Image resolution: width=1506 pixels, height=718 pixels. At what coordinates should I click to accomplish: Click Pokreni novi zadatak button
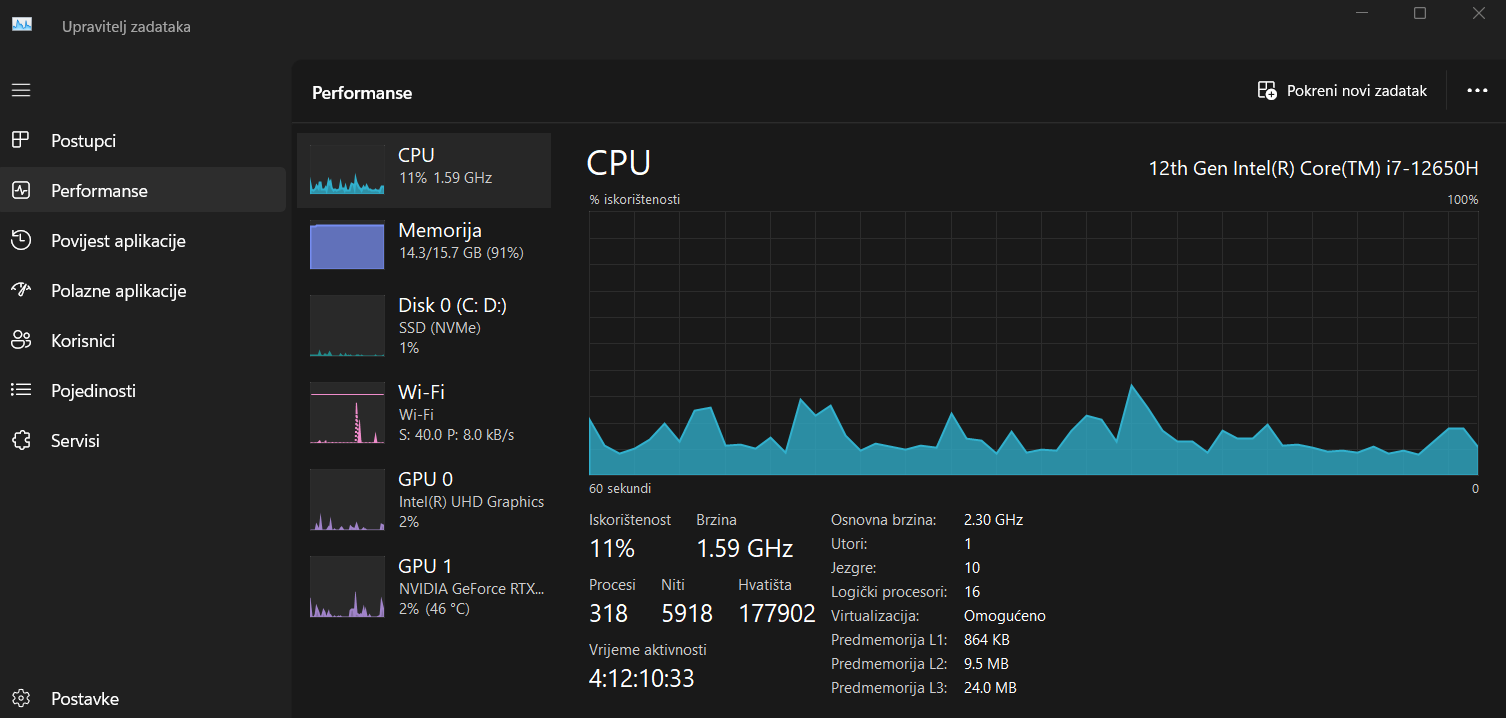1342,90
